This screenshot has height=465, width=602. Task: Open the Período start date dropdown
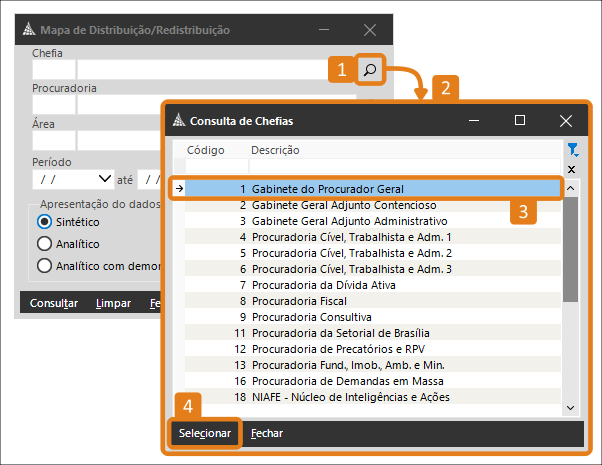coord(105,179)
